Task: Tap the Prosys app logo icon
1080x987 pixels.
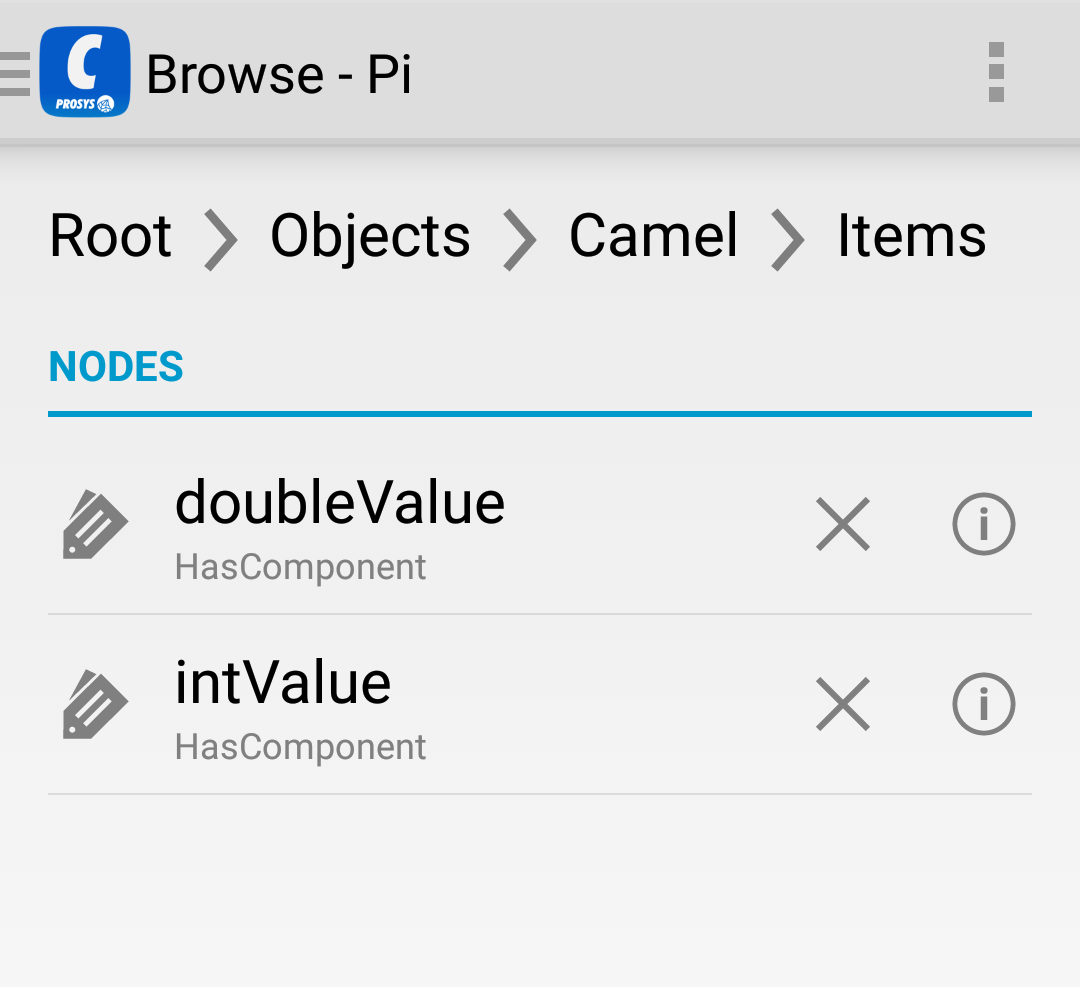Action: (85, 72)
